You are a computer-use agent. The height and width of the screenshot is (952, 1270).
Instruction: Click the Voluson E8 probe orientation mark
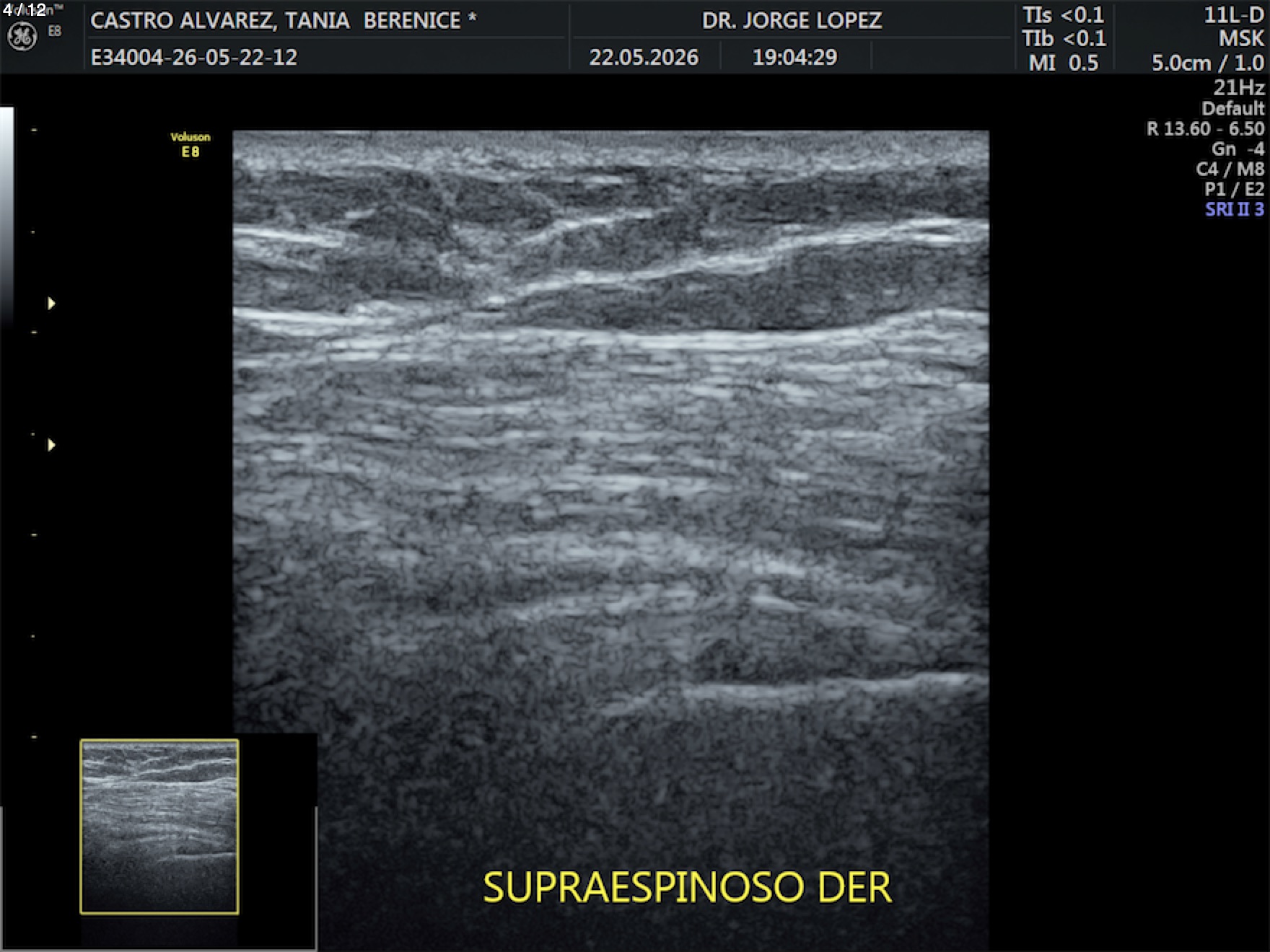coord(190,144)
